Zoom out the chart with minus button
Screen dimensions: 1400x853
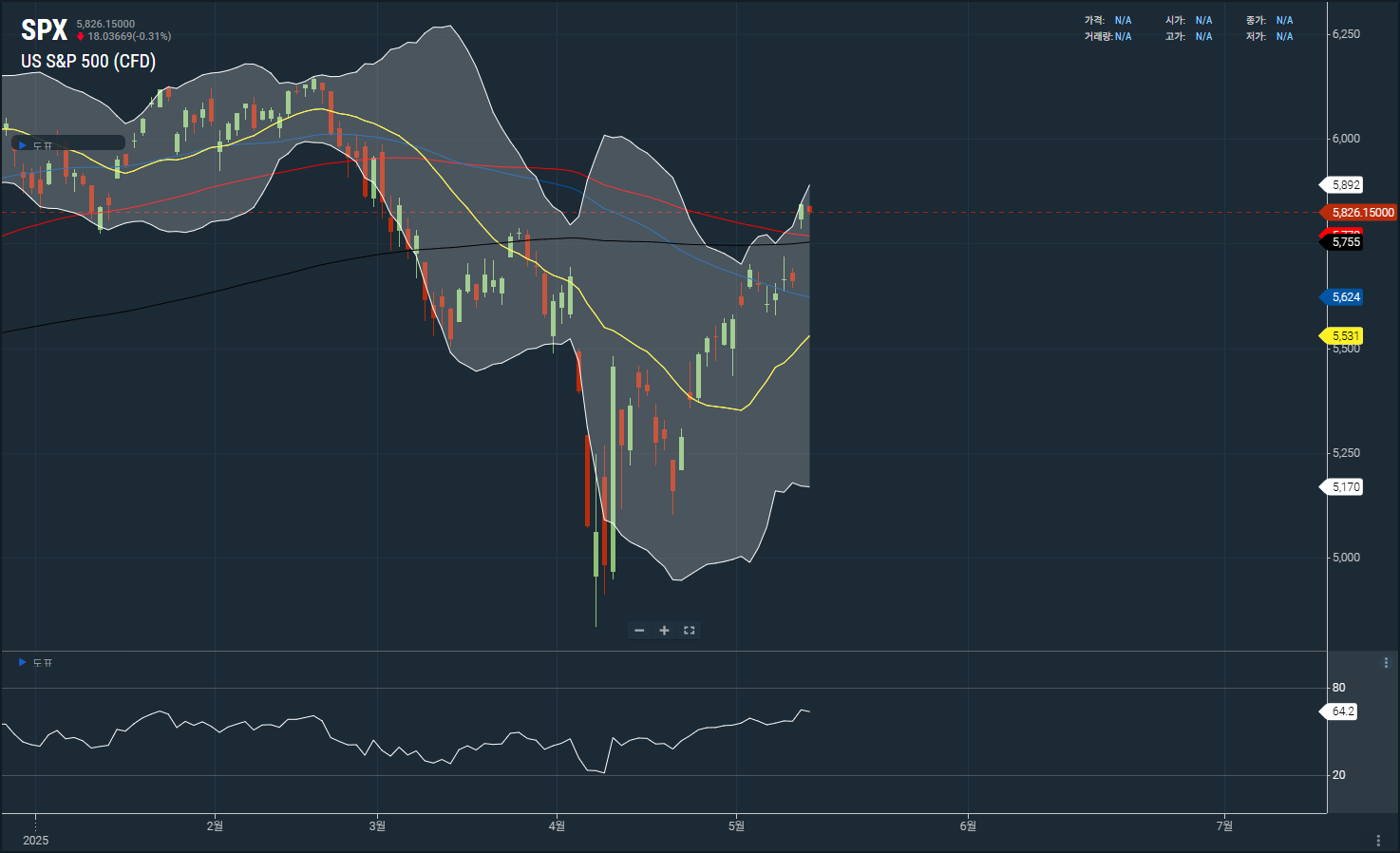[639, 631]
